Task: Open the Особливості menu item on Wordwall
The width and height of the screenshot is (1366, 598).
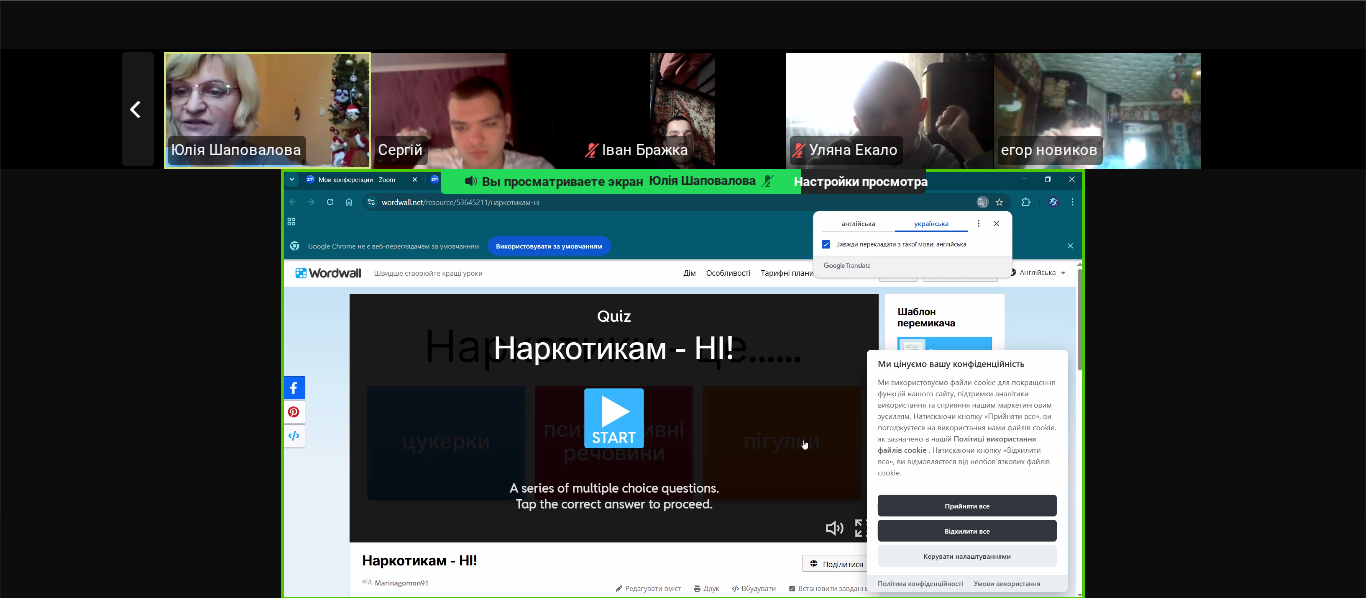Action: coord(728,273)
